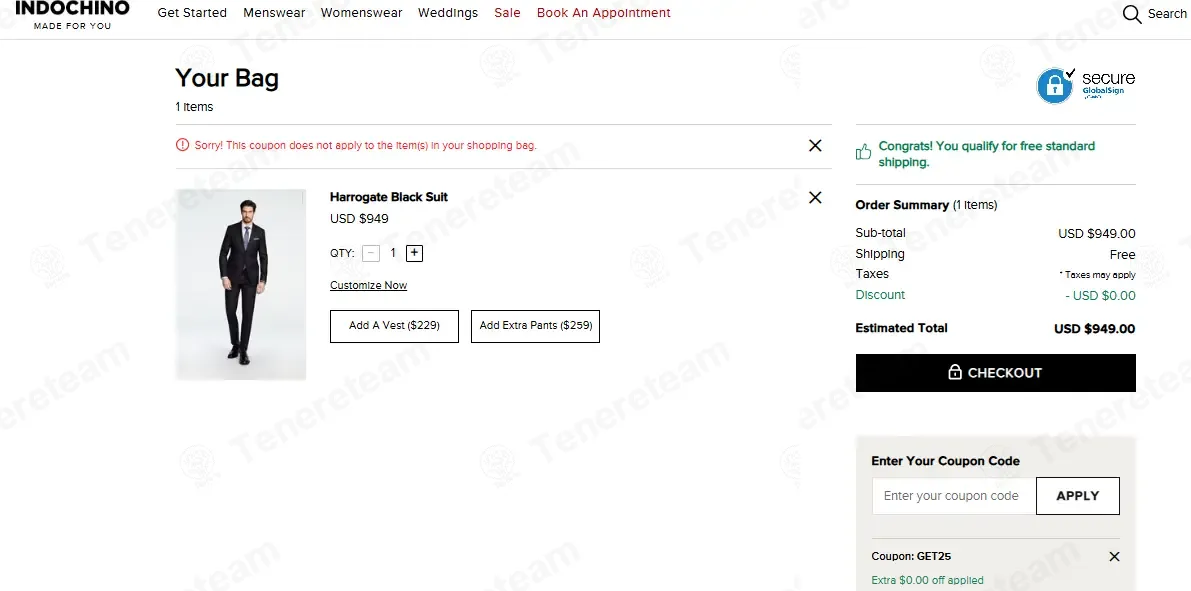1191x591 pixels.
Task: Click the 'Order Summary' heading
Action: tap(902, 205)
